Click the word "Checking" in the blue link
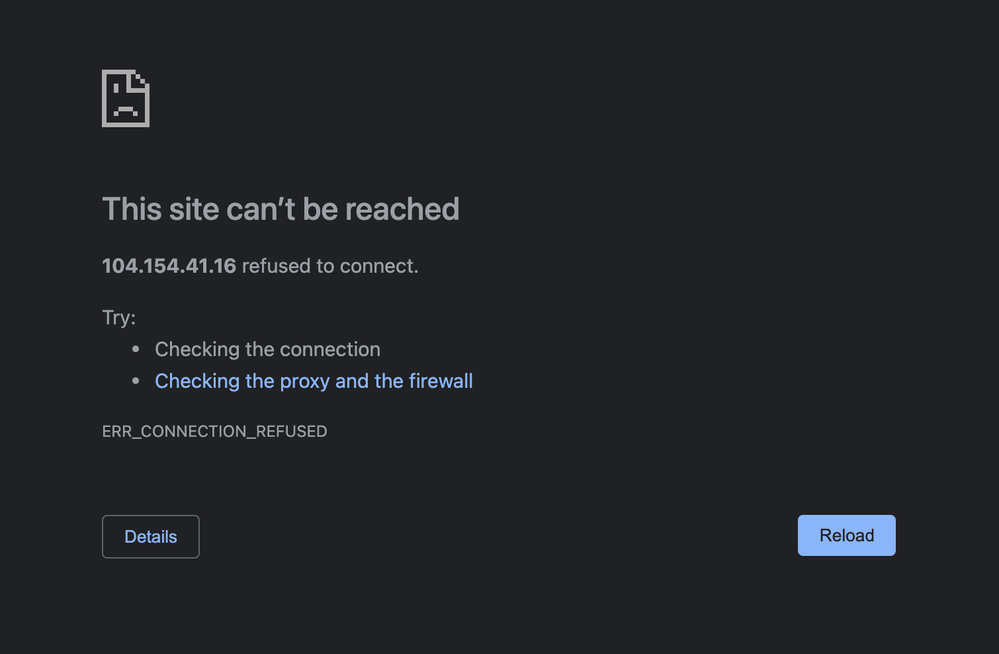The image size is (999, 654). (x=197, y=381)
